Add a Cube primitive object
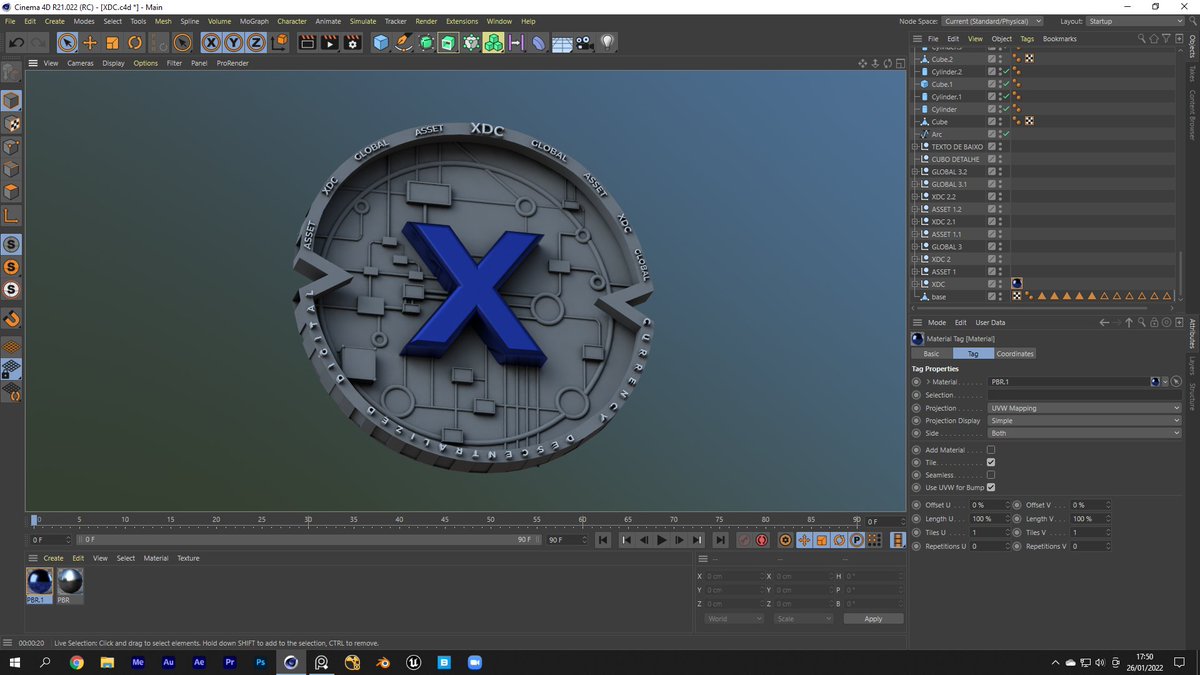The height and width of the screenshot is (675, 1200). pyautogui.click(x=381, y=43)
